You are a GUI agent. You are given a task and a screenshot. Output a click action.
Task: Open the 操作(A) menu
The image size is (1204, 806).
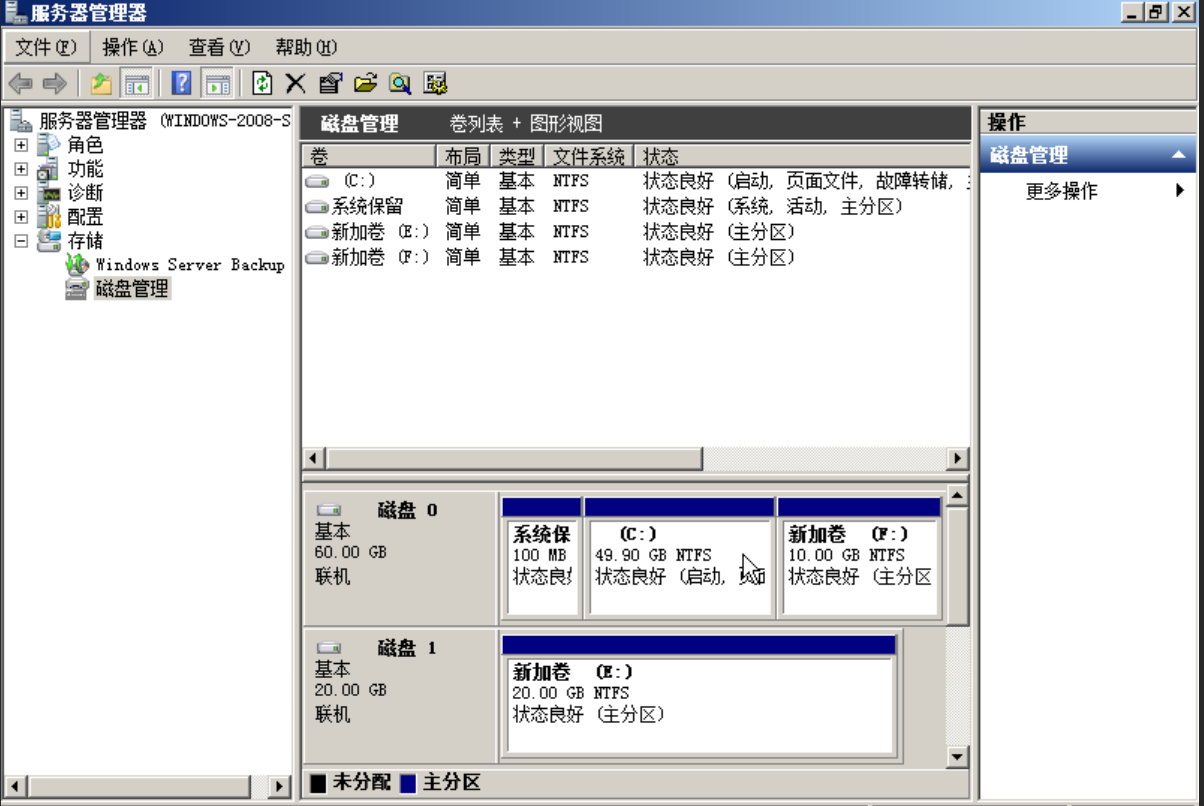coord(132,47)
